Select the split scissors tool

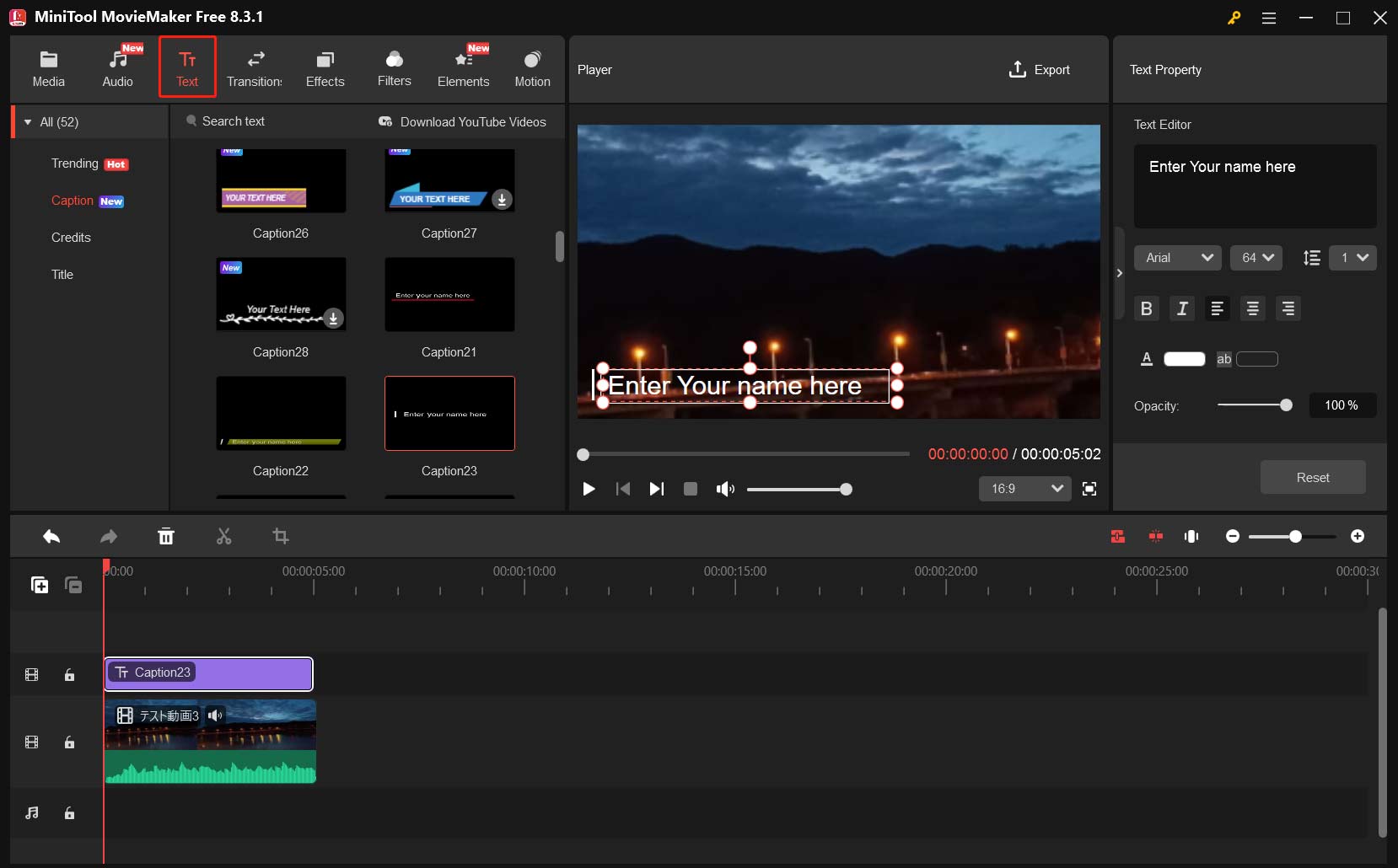click(223, 537)
